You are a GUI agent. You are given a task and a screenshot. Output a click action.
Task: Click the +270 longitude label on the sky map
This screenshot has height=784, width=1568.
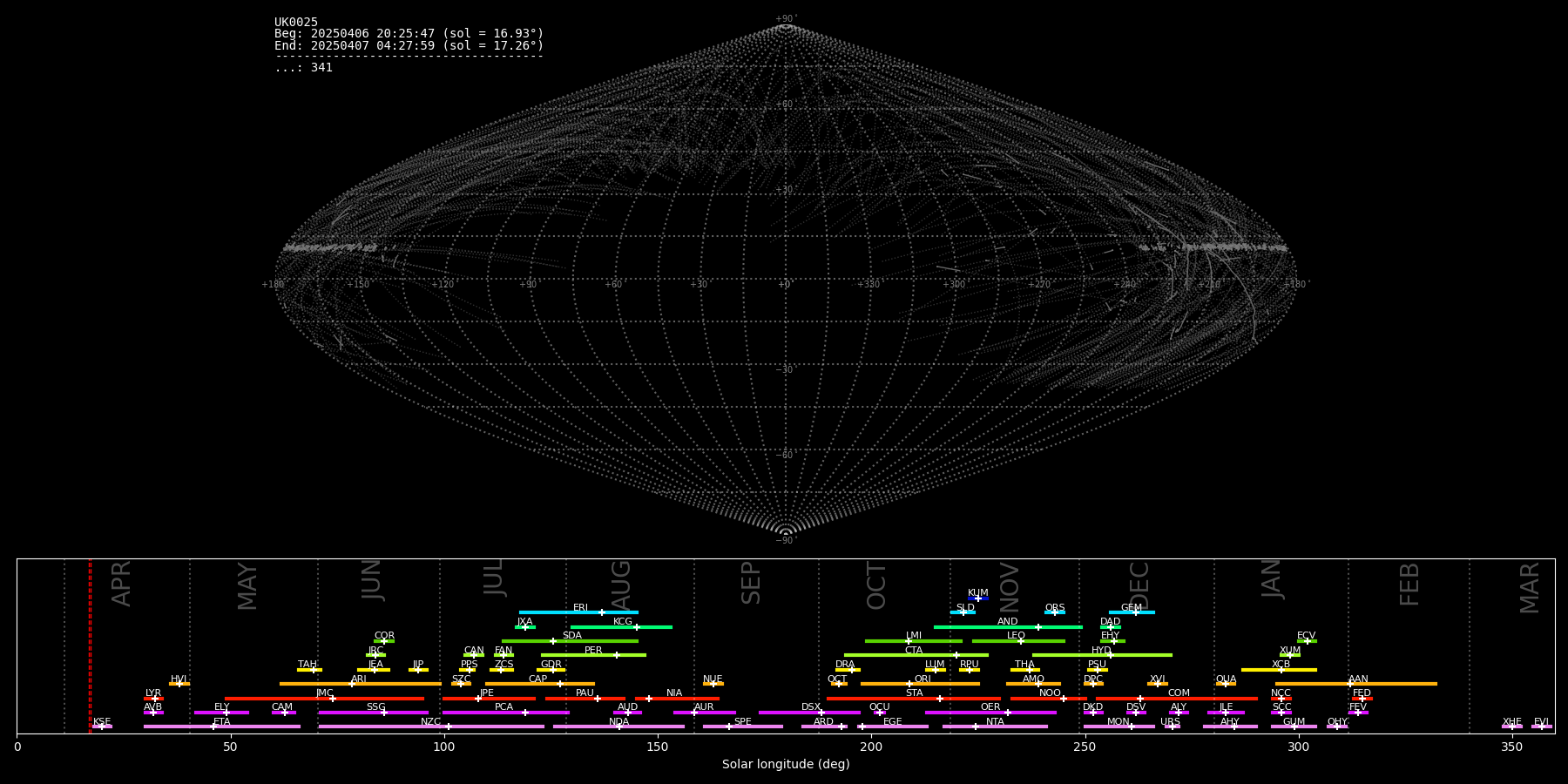pos(1039,285)
